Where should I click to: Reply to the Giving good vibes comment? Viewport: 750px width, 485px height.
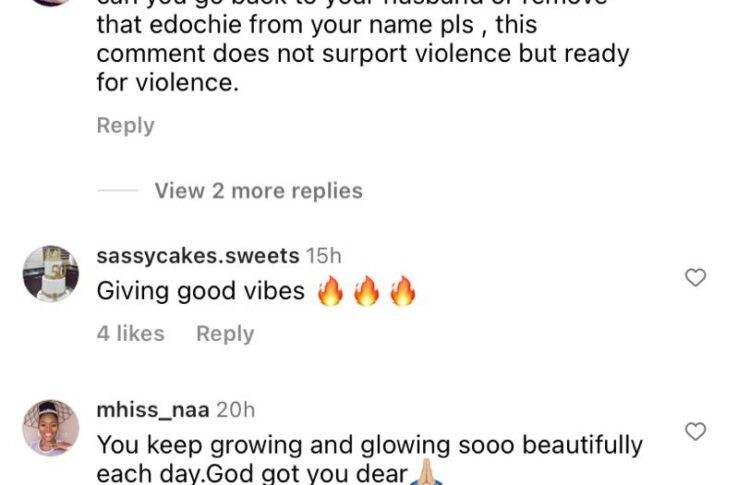(x=225, y=334)
